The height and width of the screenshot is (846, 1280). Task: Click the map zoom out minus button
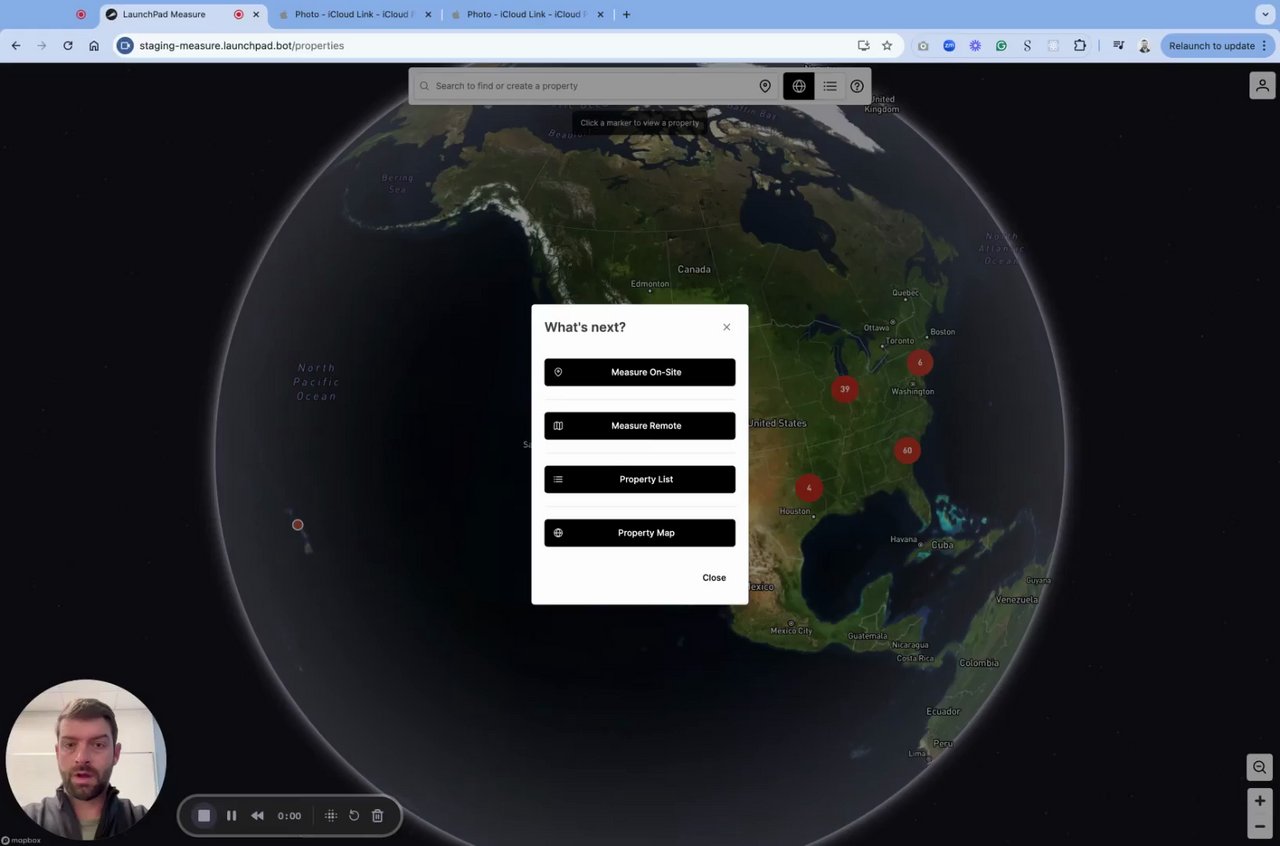(1260, 827)
